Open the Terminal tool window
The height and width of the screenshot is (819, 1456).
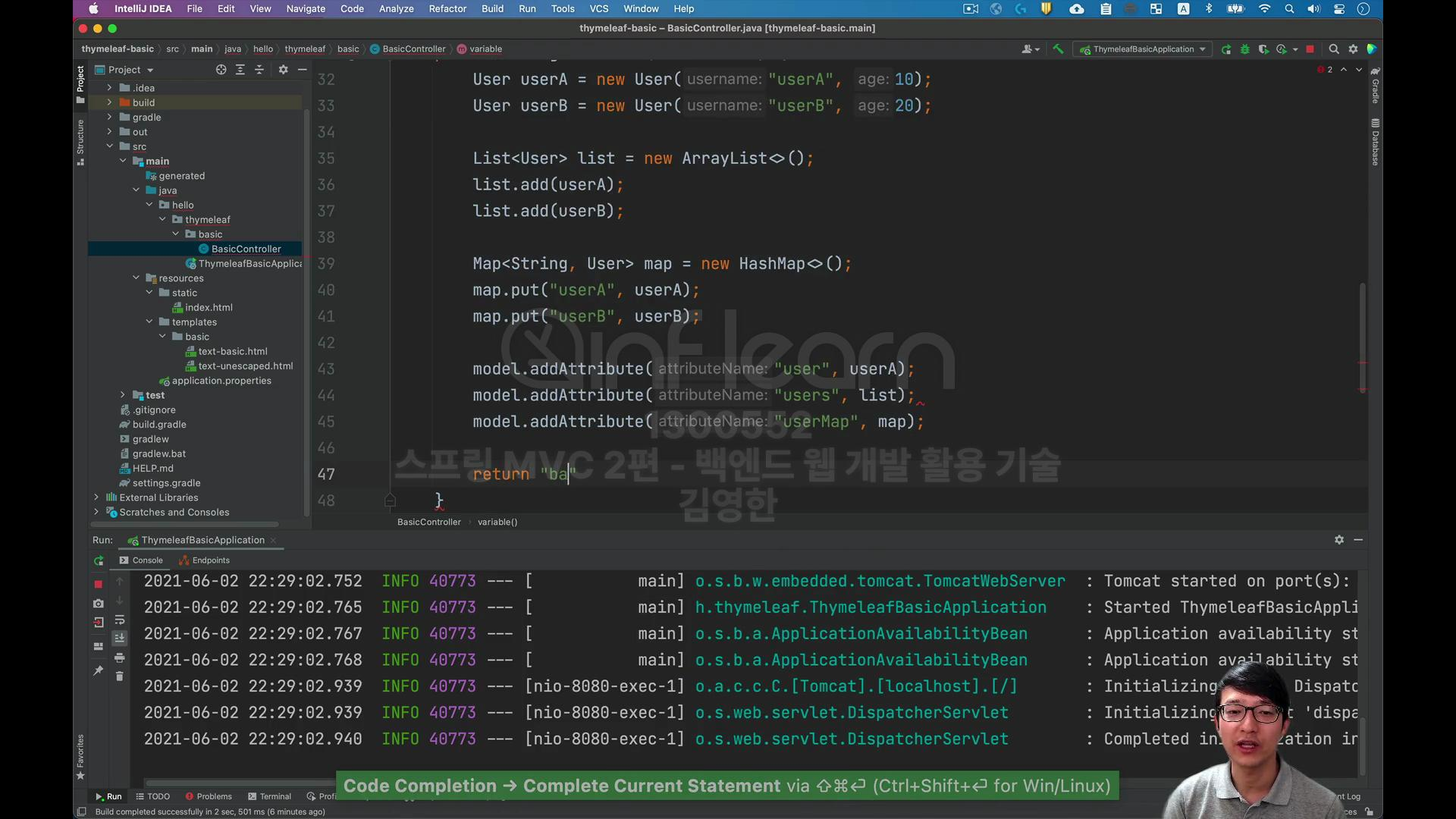click(269, 796)
